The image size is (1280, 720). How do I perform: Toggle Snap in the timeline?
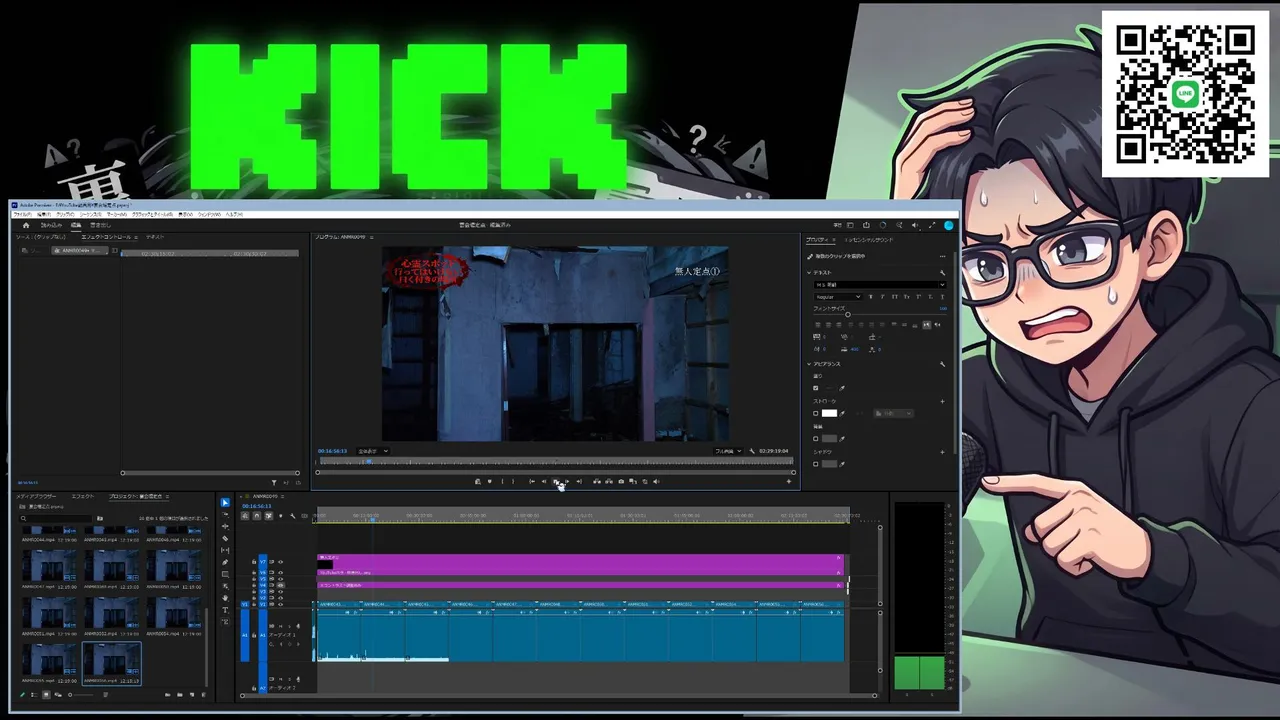(x=257, y=516)
